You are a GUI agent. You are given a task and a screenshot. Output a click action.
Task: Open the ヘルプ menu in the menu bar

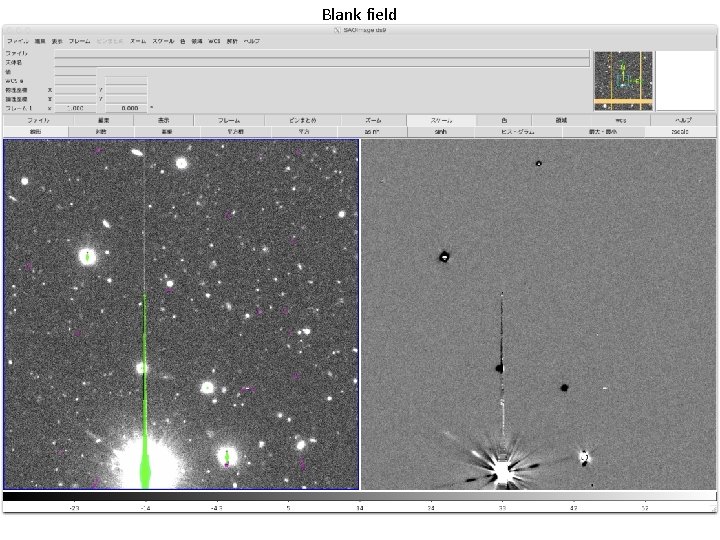click(252, 41)
